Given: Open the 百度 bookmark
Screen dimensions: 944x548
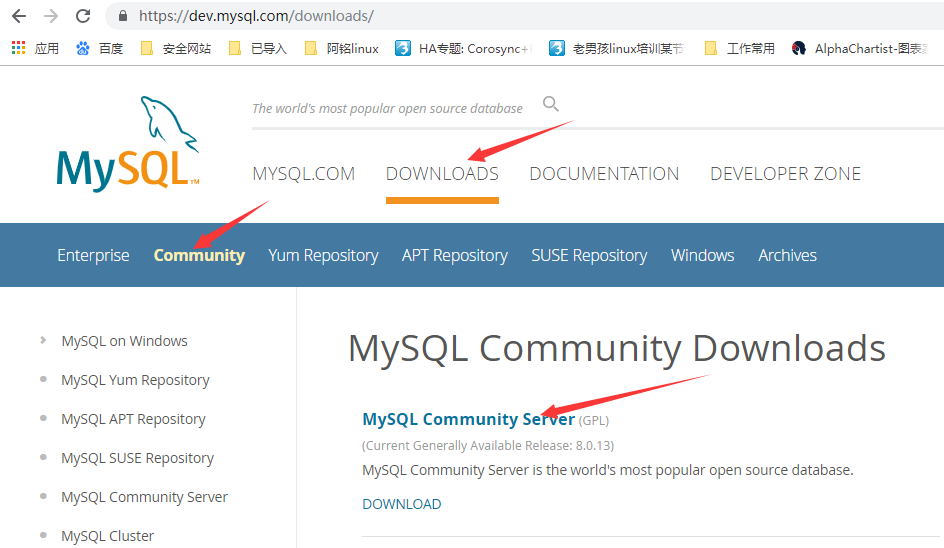Looking at the screenshot, I should [99, 48].
